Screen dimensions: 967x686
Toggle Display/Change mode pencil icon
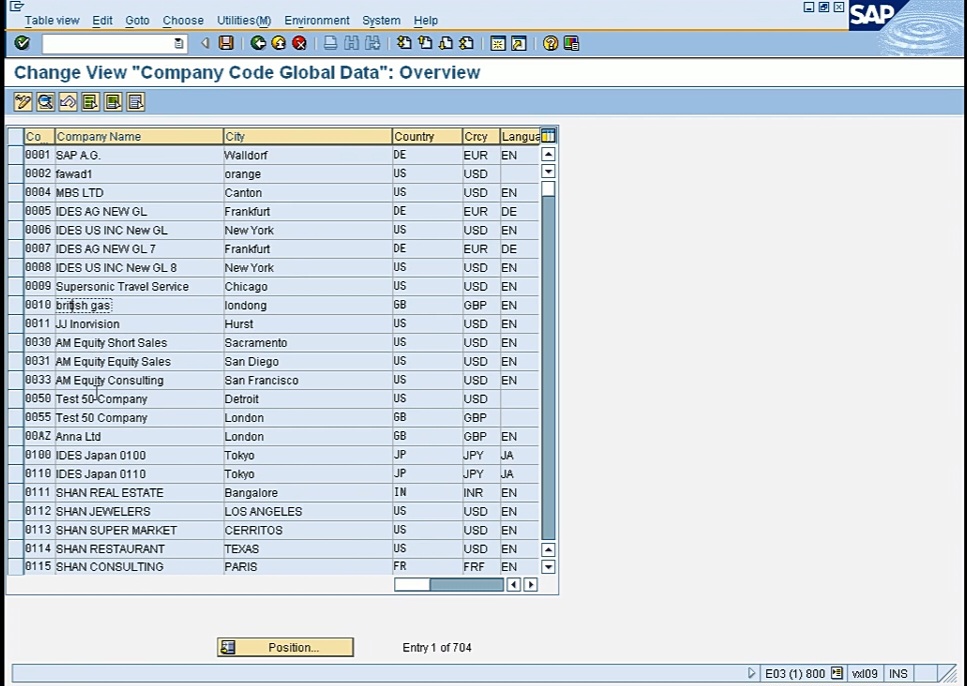pos(23,102)
